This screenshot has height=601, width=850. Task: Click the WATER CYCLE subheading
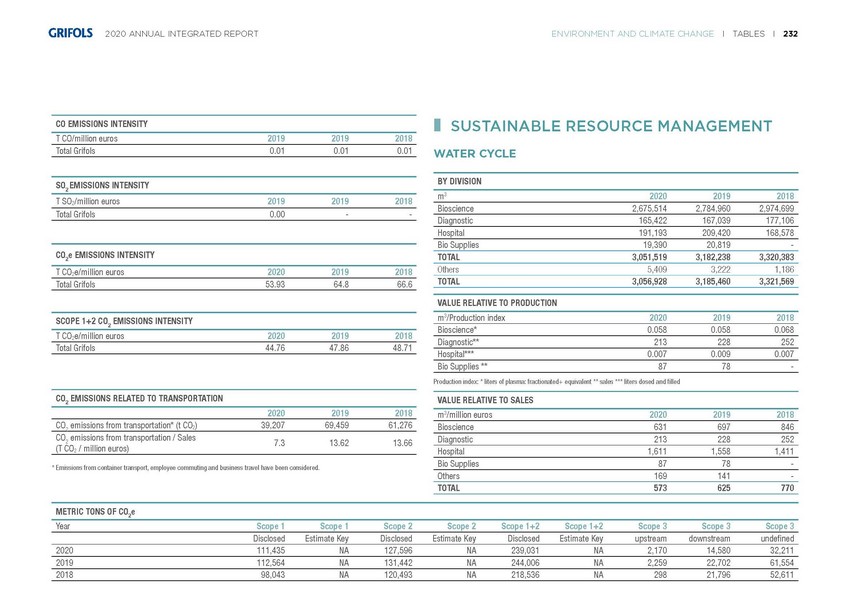pos(473,154)
